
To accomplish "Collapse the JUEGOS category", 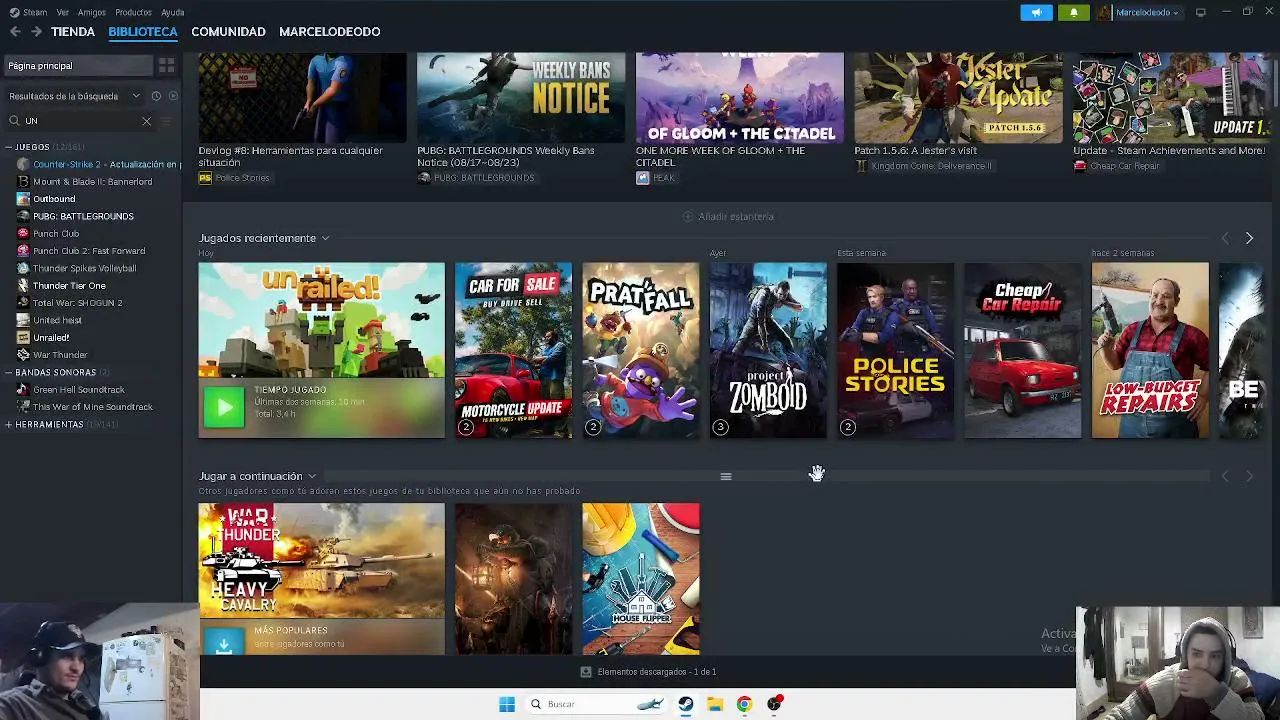I will (8, 147).
